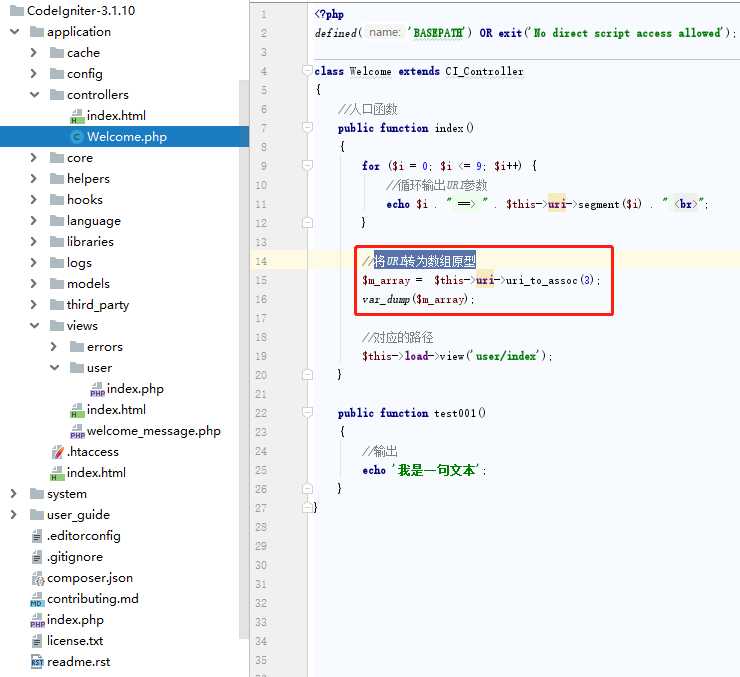Click the helpers folder icon
Viewport: 740px width, 677px height.
(x=57, y=178)
